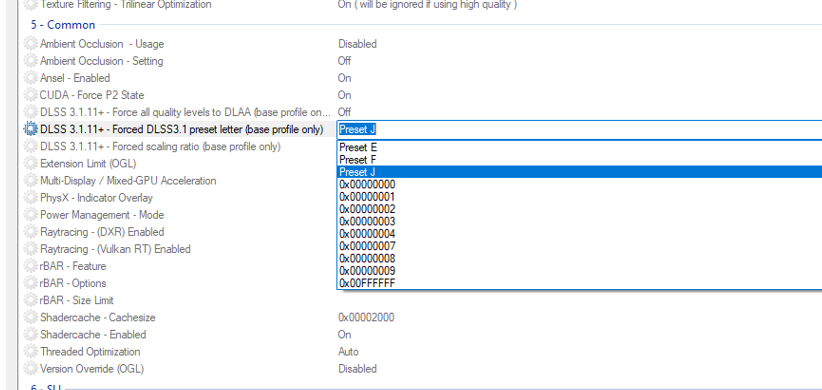The width and height of the screenshot is (822, 390).
Task: Click blue gear icon beside Forced DLSS3.1 preset letter
Action: click(31, 129)
